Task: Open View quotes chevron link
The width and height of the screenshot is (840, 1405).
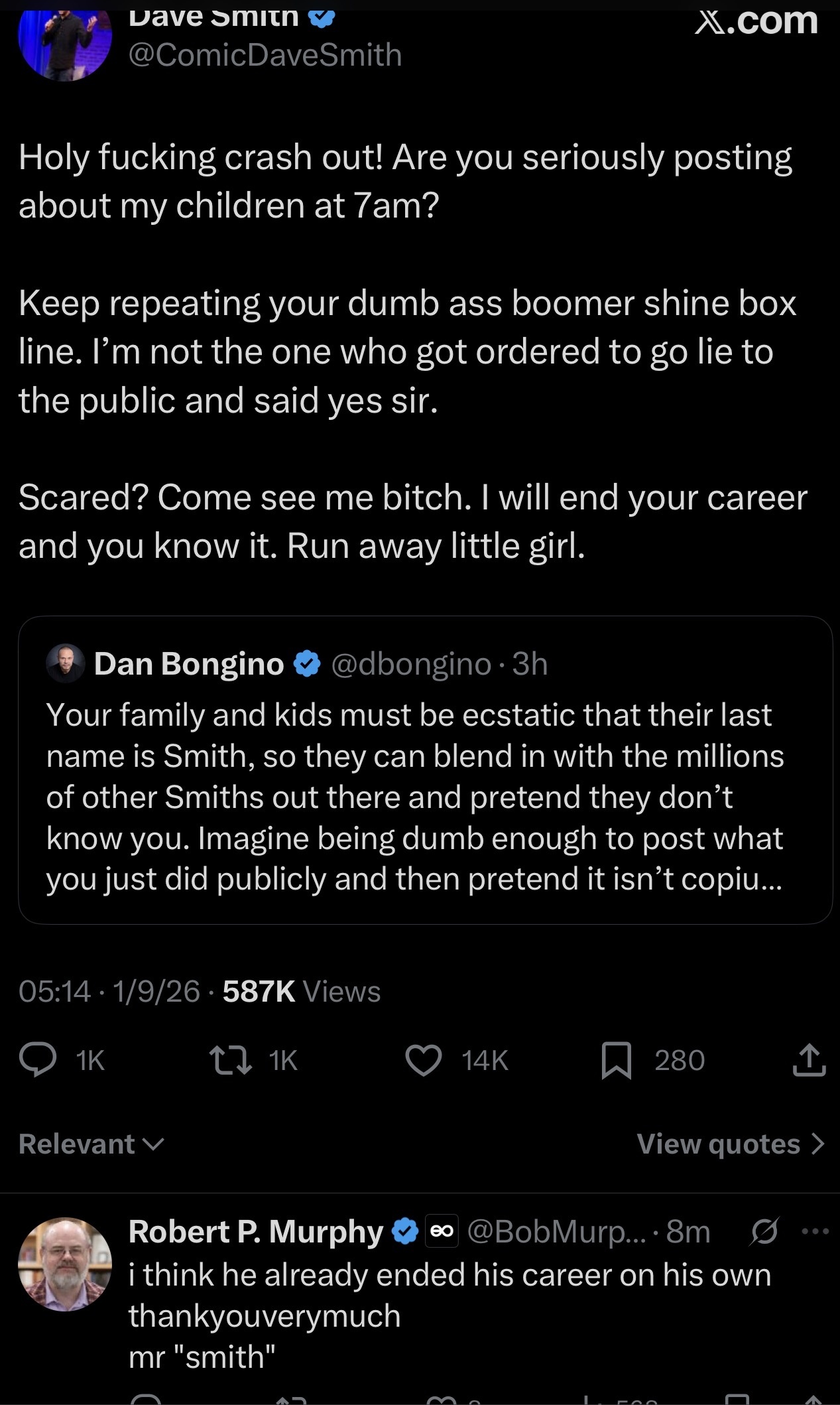Action: tap(730, 1144)
